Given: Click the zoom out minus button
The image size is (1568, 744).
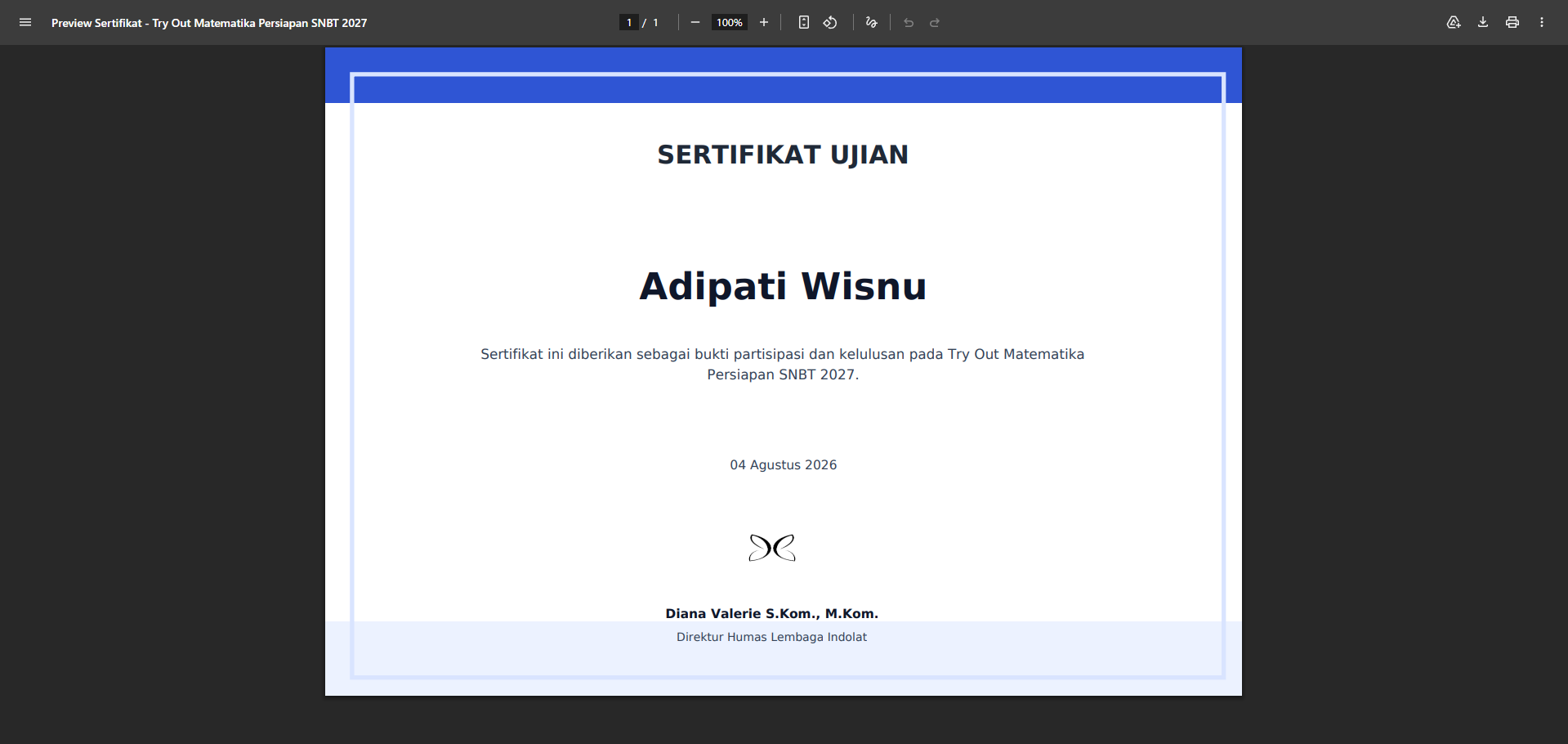Looking at the screenshot, I should click(695, 23).
